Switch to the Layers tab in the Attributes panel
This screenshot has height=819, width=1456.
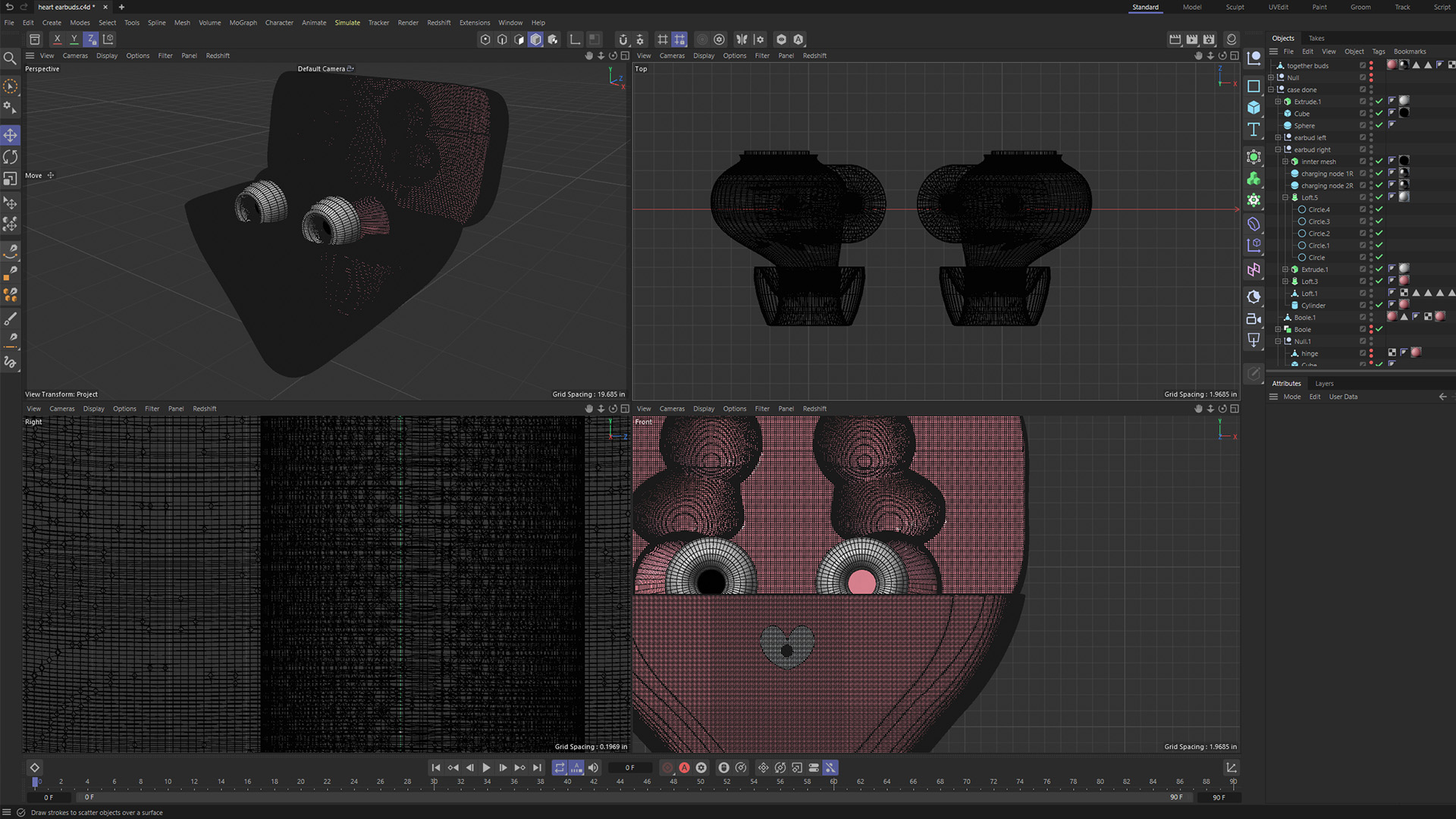[x=1324, y=383]
